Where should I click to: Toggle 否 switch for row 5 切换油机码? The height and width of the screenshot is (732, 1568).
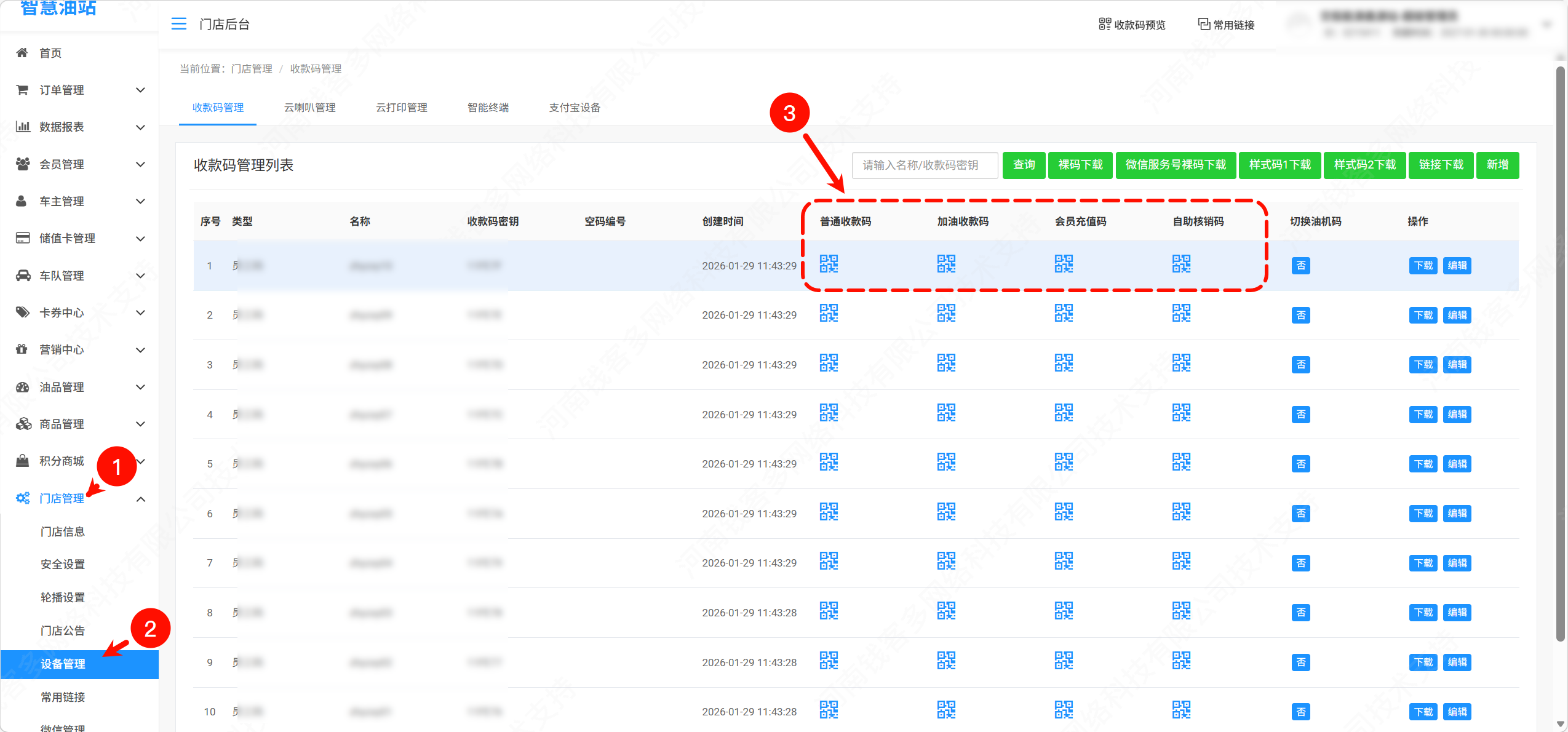(1301, 463)
